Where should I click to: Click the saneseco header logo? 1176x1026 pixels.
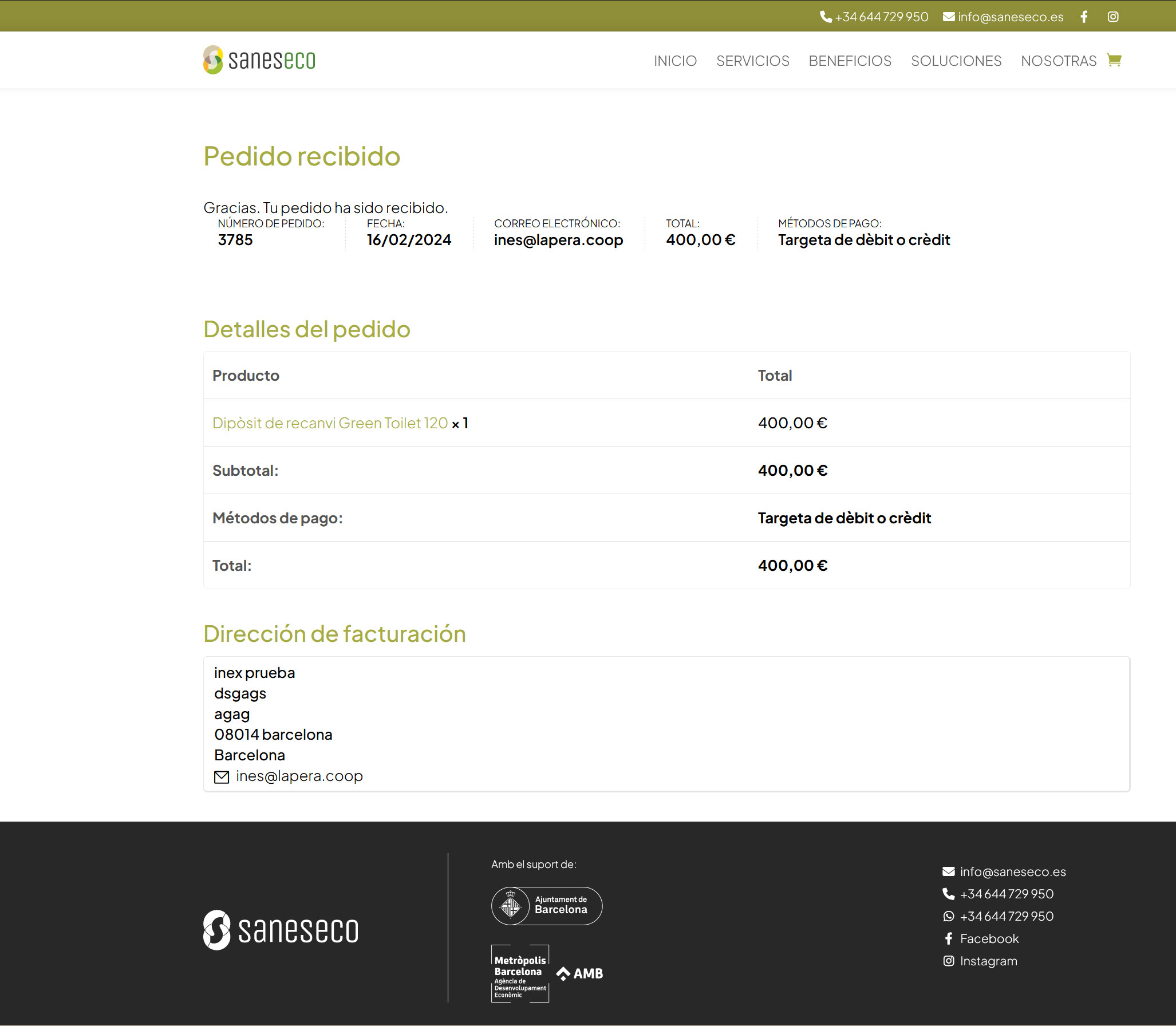click(x=259, y=60)
